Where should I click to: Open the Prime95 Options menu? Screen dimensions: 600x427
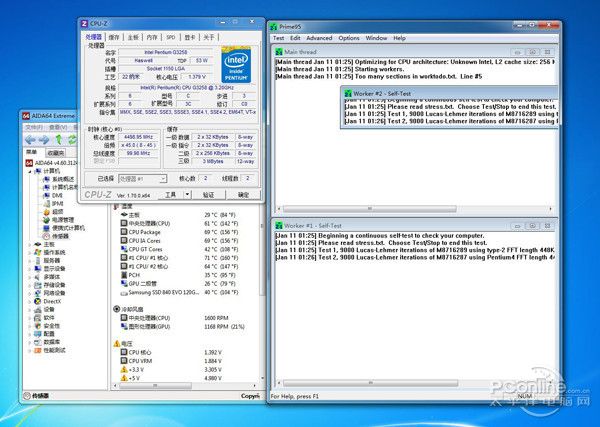[349, 38]
